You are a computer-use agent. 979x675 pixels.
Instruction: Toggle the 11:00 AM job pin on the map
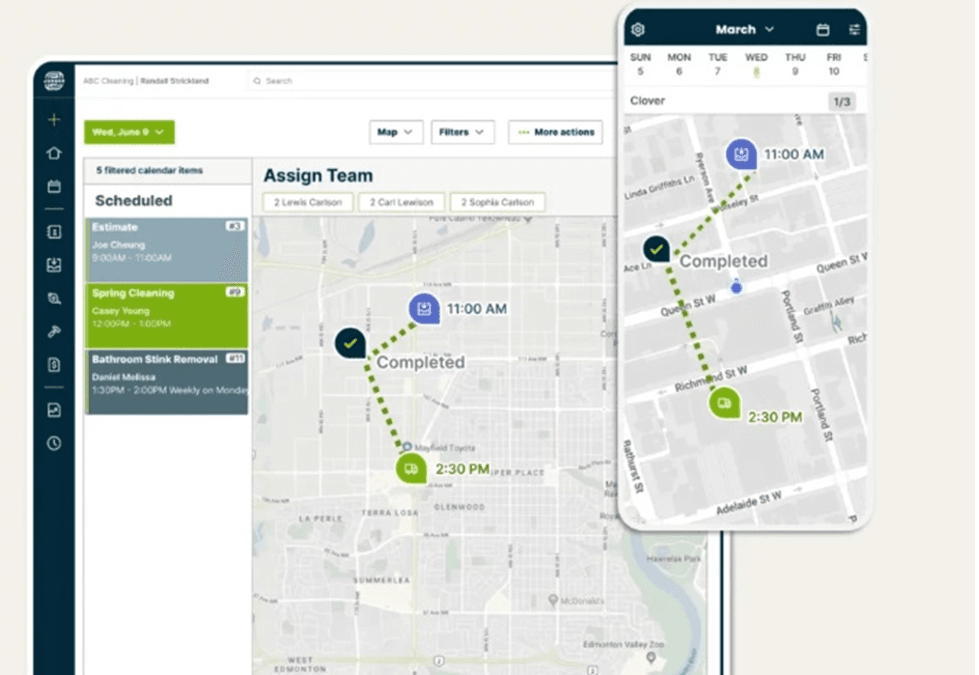[x=424, y=309]
